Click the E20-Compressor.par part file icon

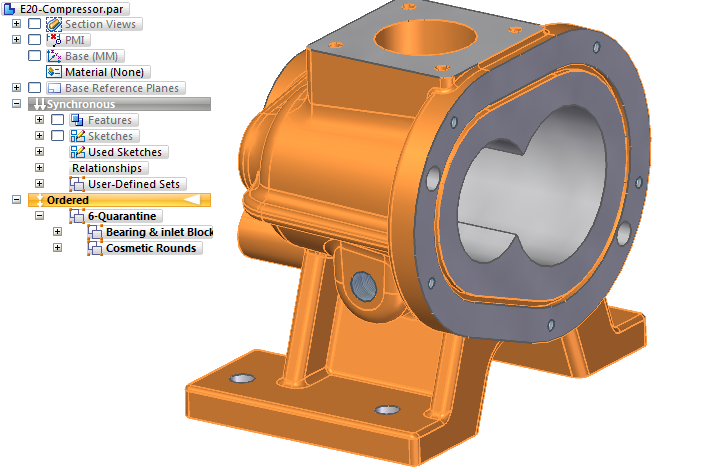pos(9,9)
